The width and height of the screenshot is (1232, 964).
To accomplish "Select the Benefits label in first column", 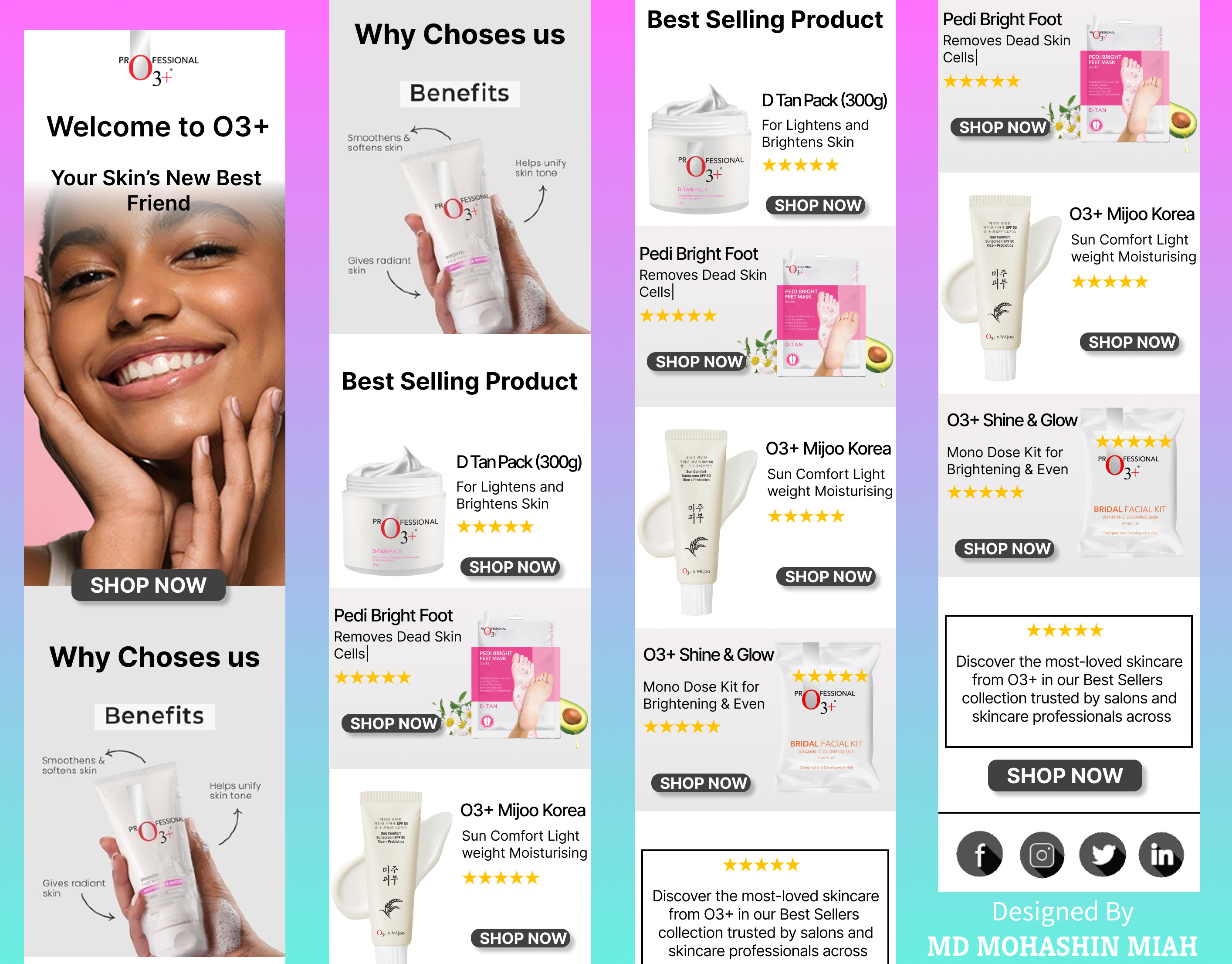I will coord(155,716).
